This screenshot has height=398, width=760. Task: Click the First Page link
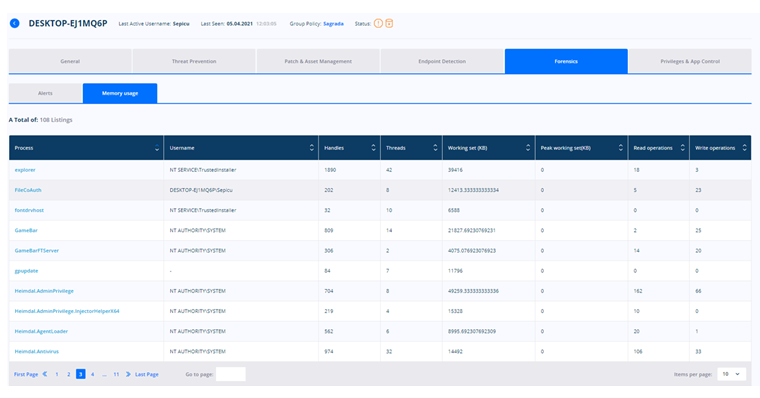point(26,374)
